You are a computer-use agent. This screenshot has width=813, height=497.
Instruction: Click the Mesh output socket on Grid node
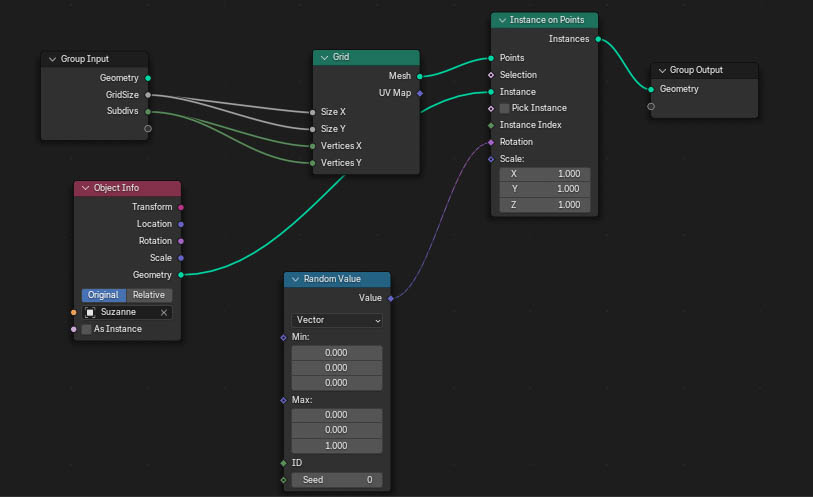420,76
